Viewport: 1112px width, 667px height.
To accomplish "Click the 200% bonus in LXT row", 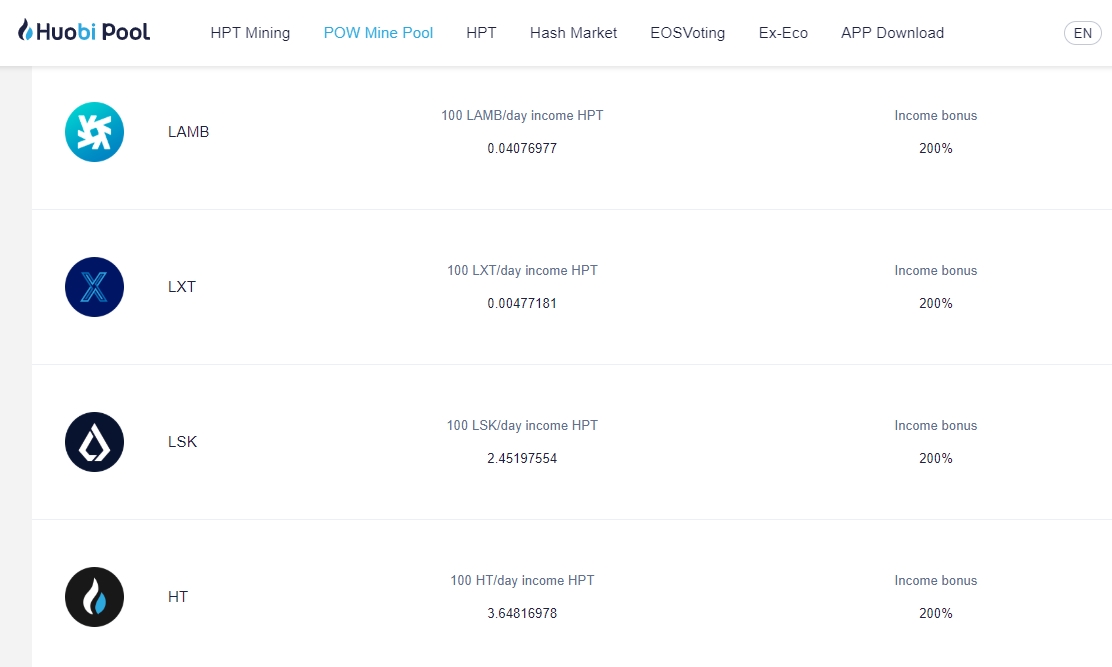I will [x=935, y=303].
